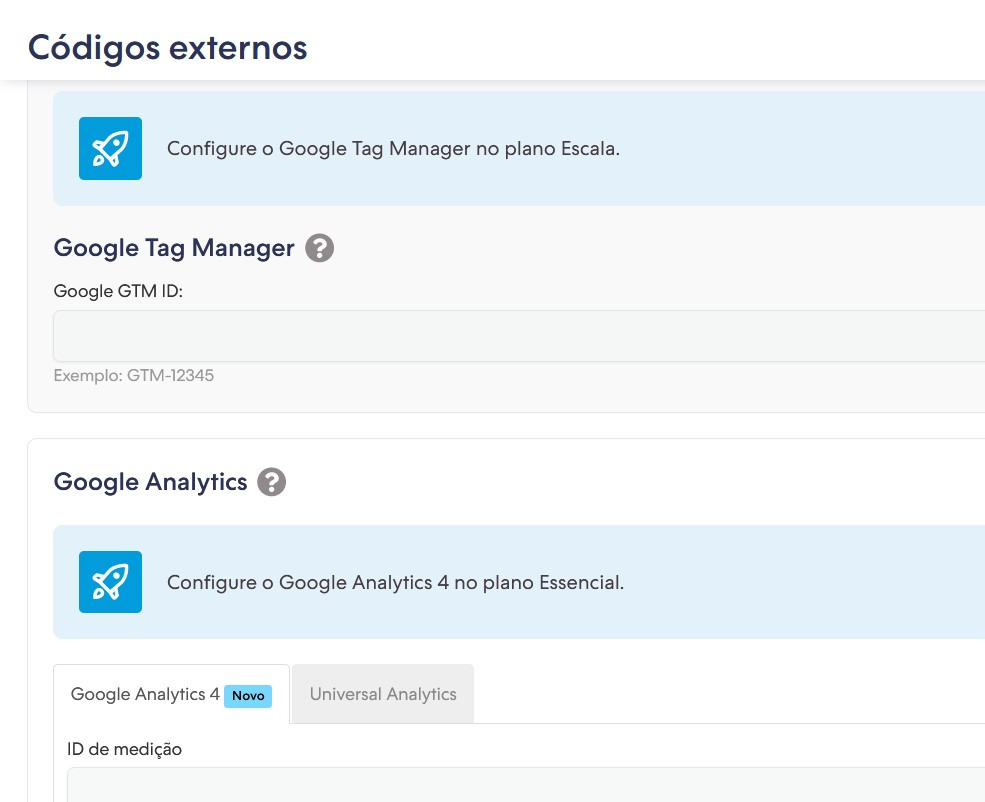Click the Google Tag Manager help icon

(x=320, y=248)
